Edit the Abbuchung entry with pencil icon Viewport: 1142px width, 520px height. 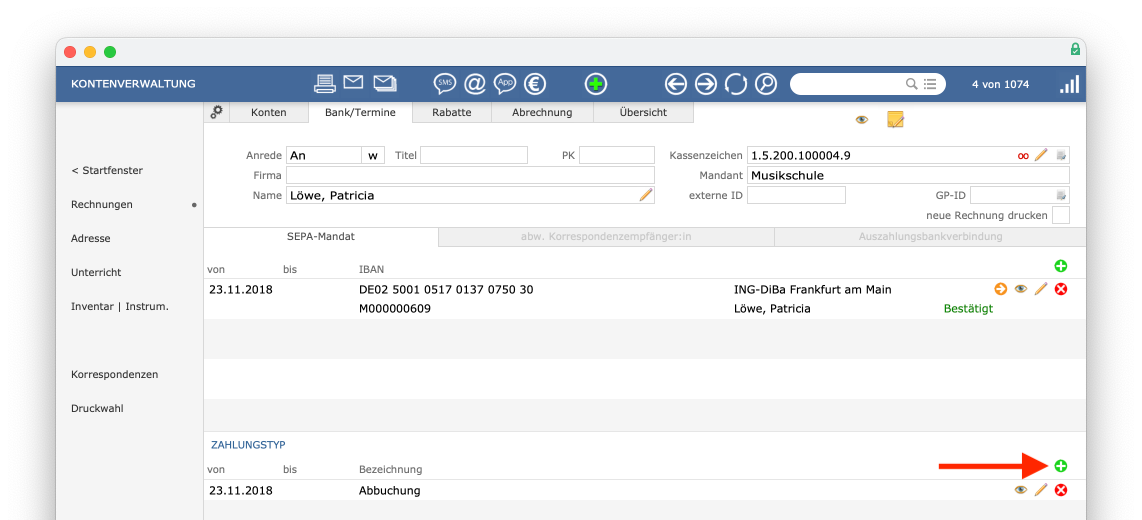(x=1041, y=490)
